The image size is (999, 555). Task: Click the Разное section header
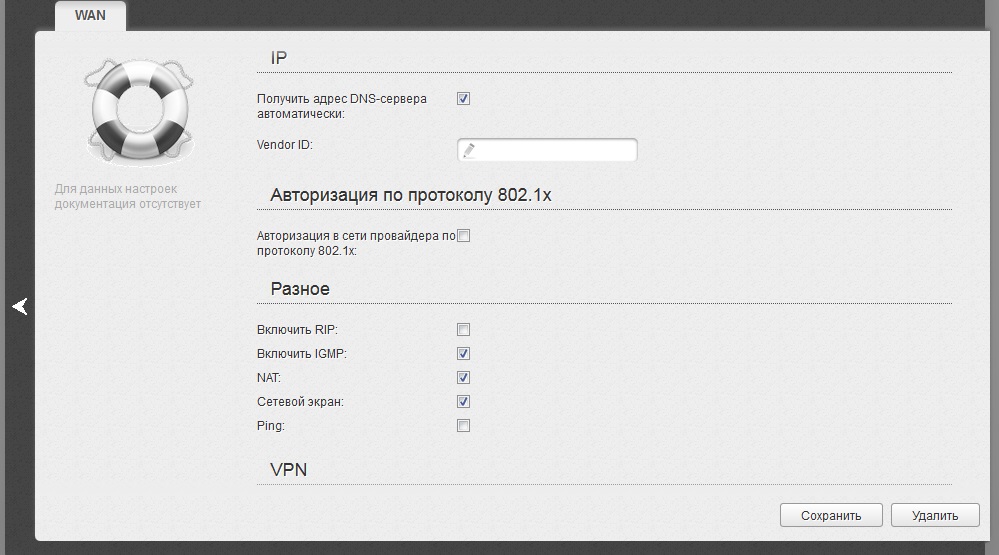point(300,289)
